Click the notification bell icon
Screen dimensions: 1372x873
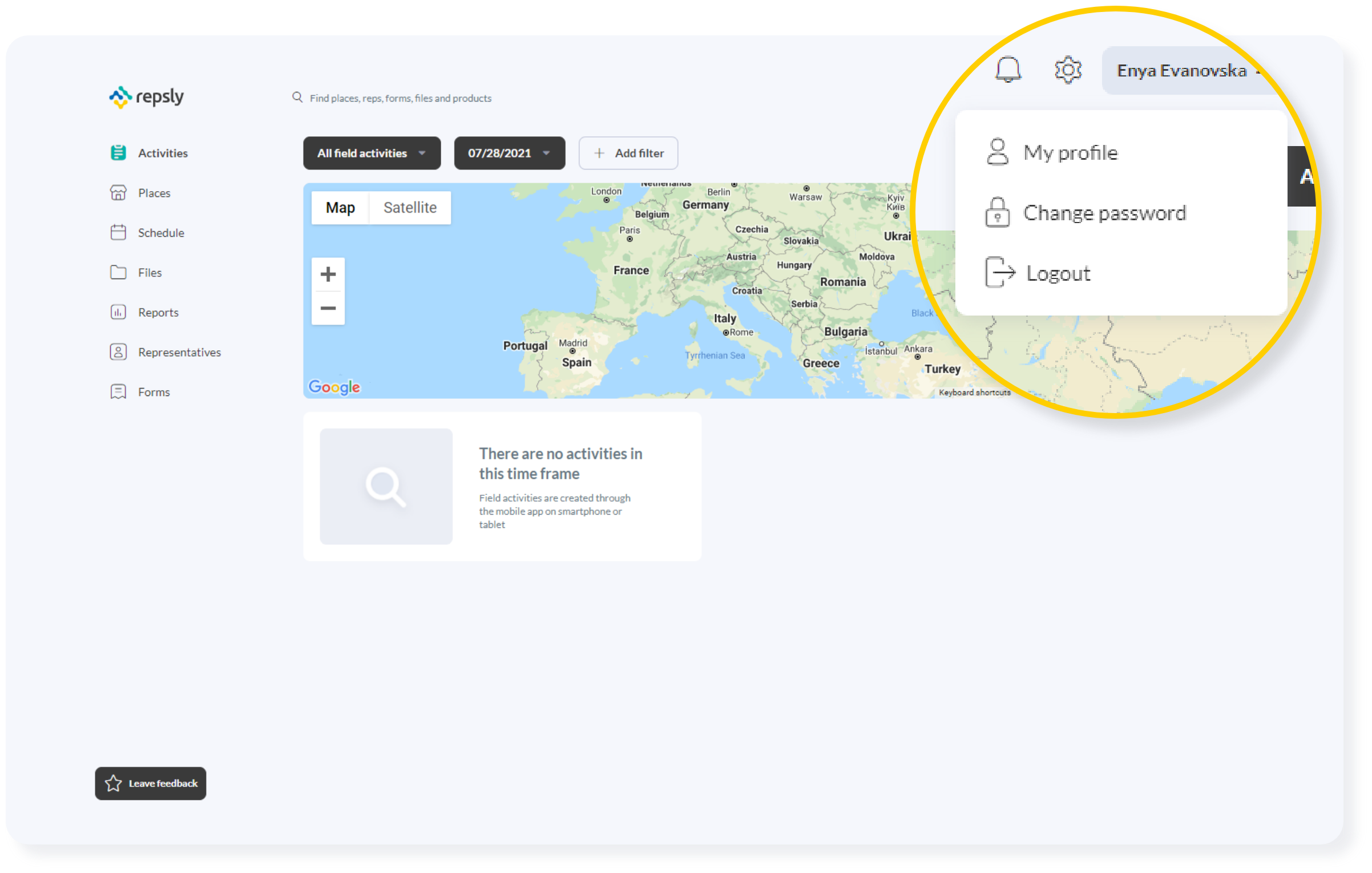point(1008,70)
